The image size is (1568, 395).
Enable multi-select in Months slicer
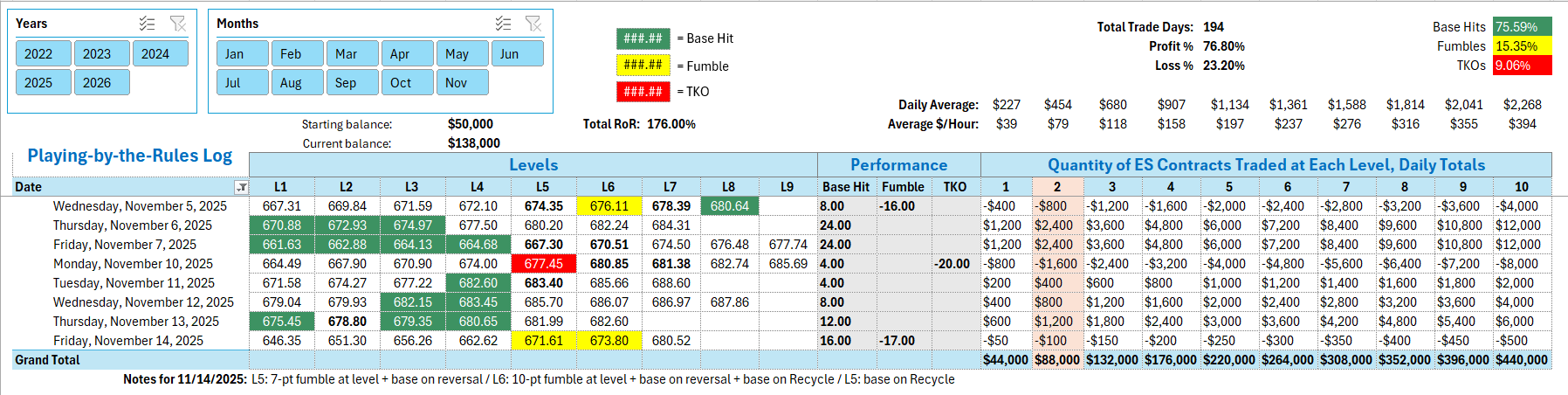tap(503, 24)
